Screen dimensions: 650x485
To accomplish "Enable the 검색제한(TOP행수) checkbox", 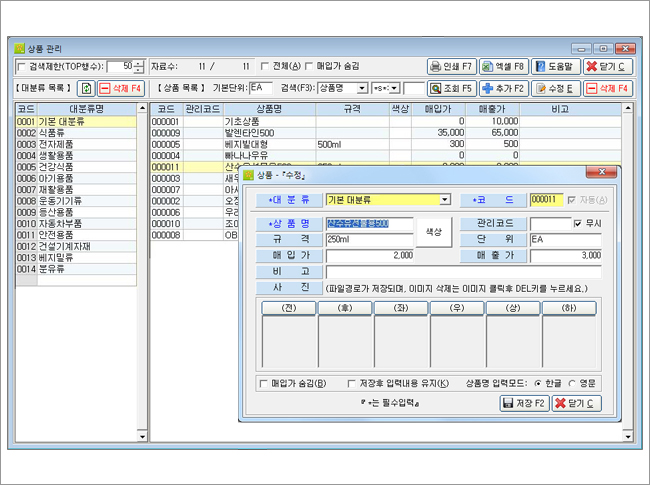I will pos(21,66).
